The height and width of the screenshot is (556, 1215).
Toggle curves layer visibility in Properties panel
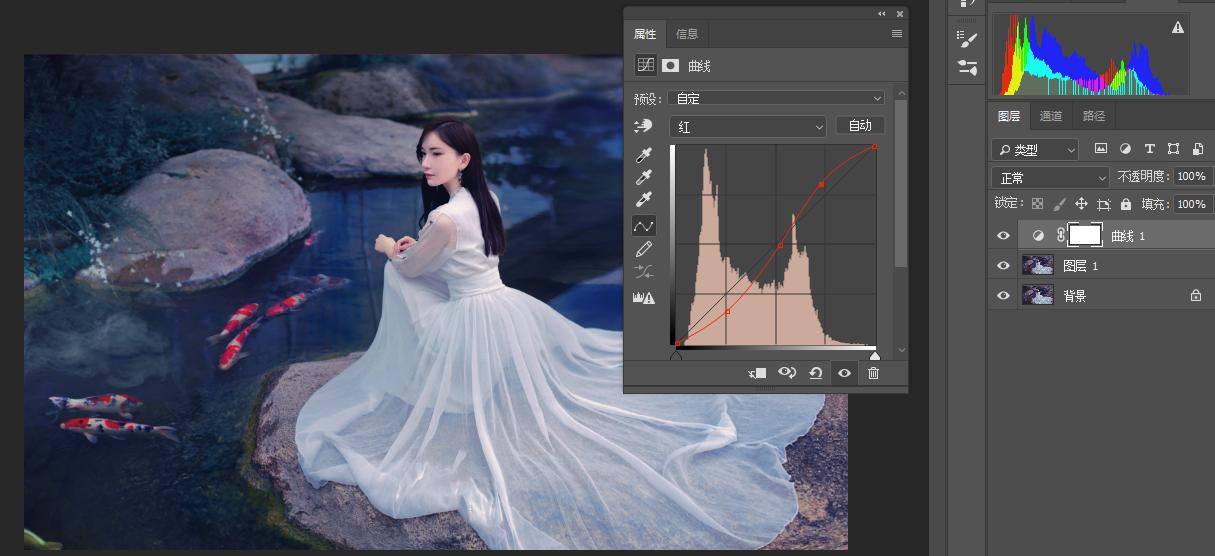coord(844,373)
